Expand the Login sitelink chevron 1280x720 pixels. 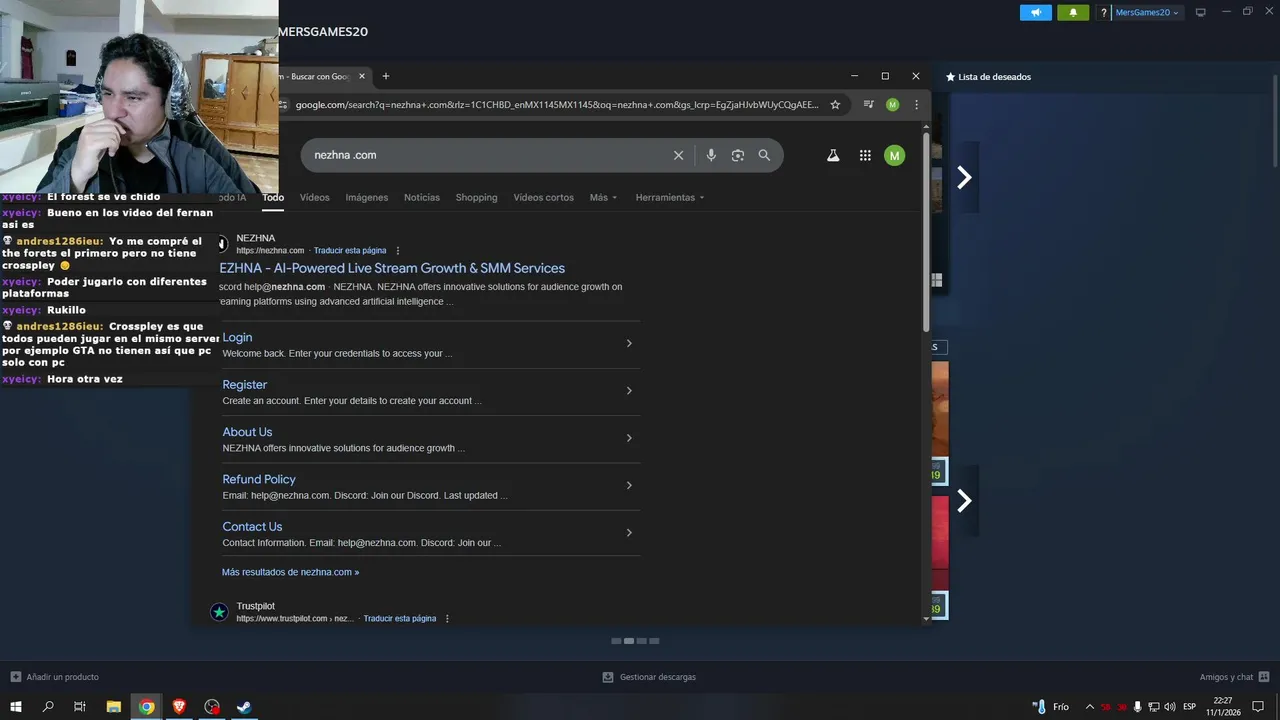[x=629, y=343]
